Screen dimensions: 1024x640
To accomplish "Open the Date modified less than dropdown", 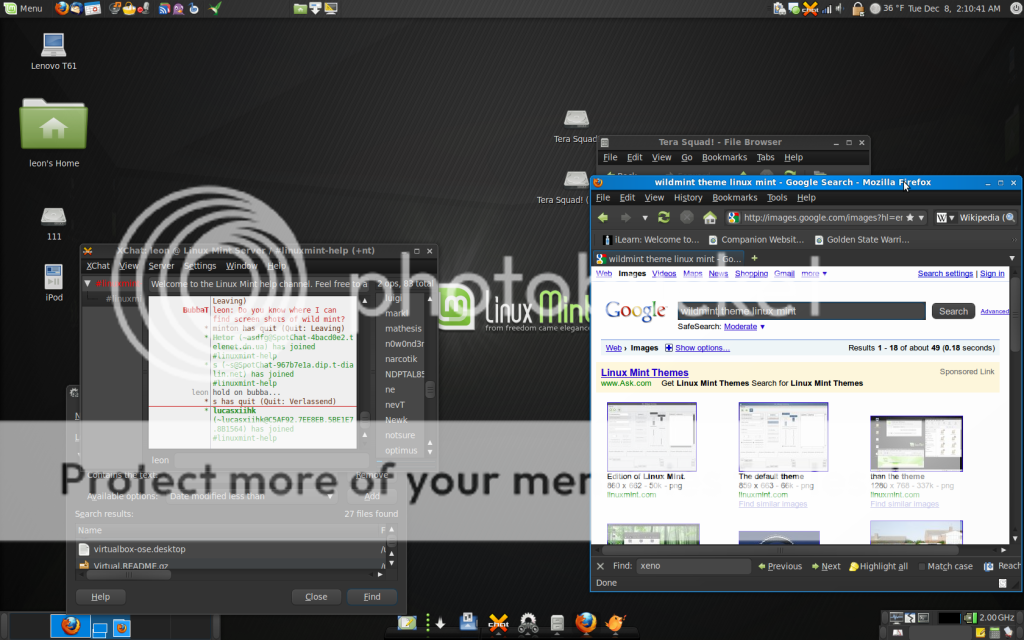I will coord(251,496).
